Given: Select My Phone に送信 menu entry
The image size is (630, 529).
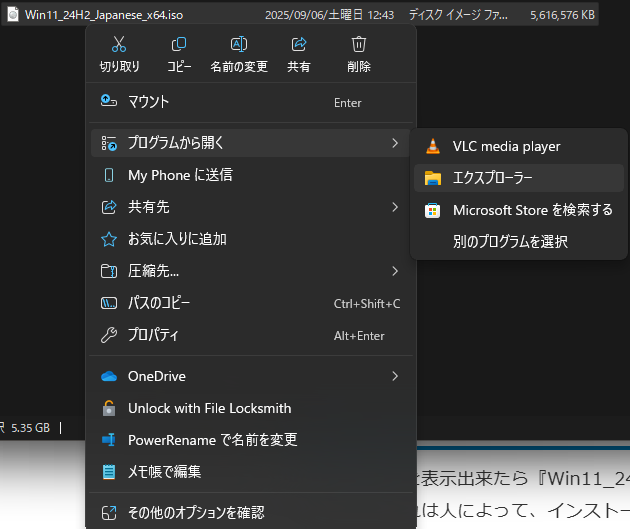Looking at the screenshot, I should [251, 175].
